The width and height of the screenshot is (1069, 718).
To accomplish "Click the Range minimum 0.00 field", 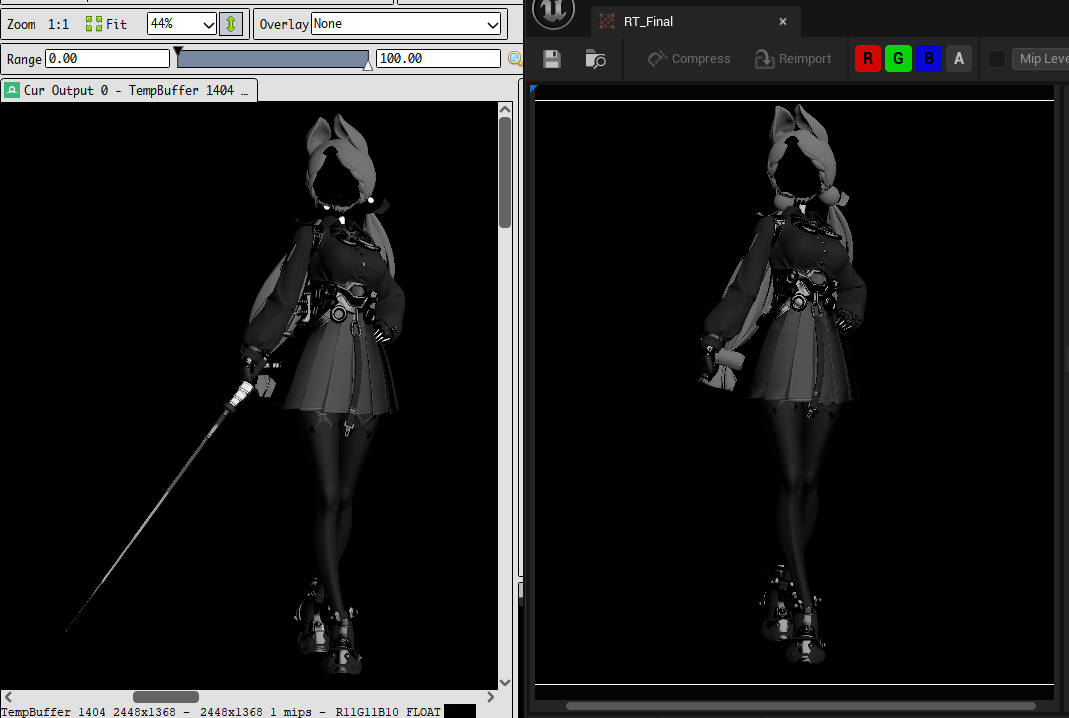I will [107, 59].
